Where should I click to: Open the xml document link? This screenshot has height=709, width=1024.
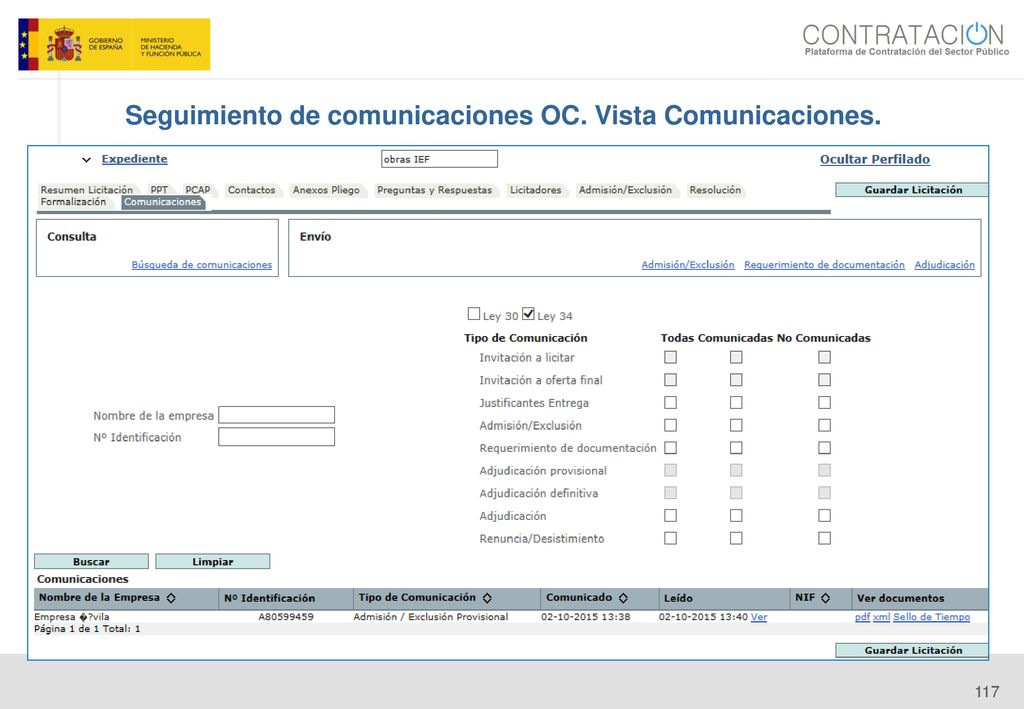click(882, 617)
